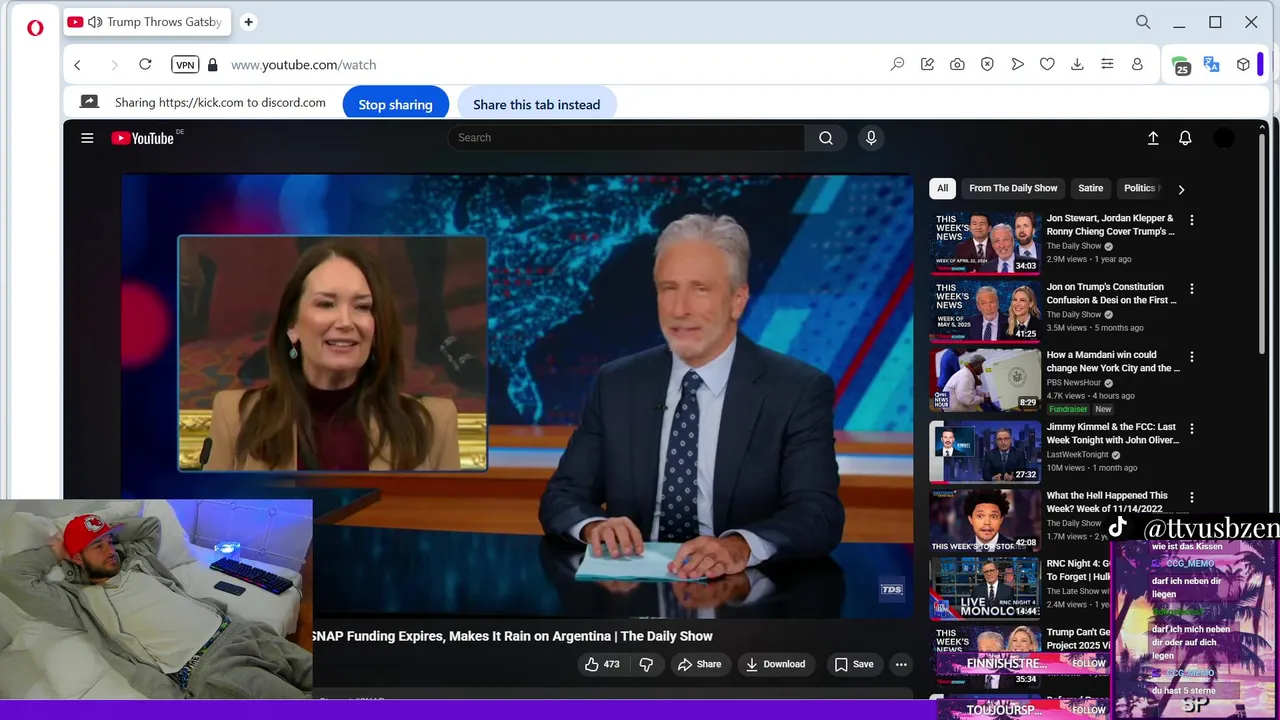Screen dimensions: 1280x720
Task: Open the Opera menu logo
Action: pos(35,28)
